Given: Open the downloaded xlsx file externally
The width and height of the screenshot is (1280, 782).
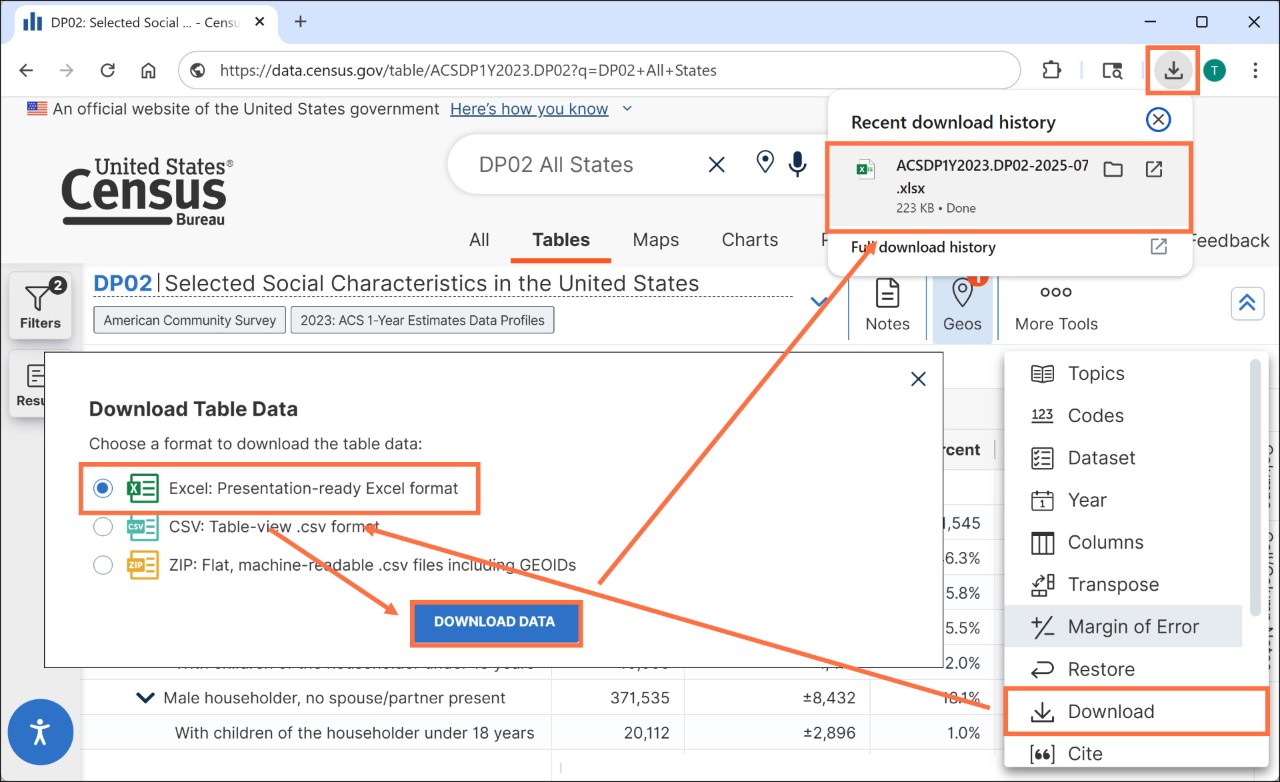Looking at the screenshot, I should 1154,169.
